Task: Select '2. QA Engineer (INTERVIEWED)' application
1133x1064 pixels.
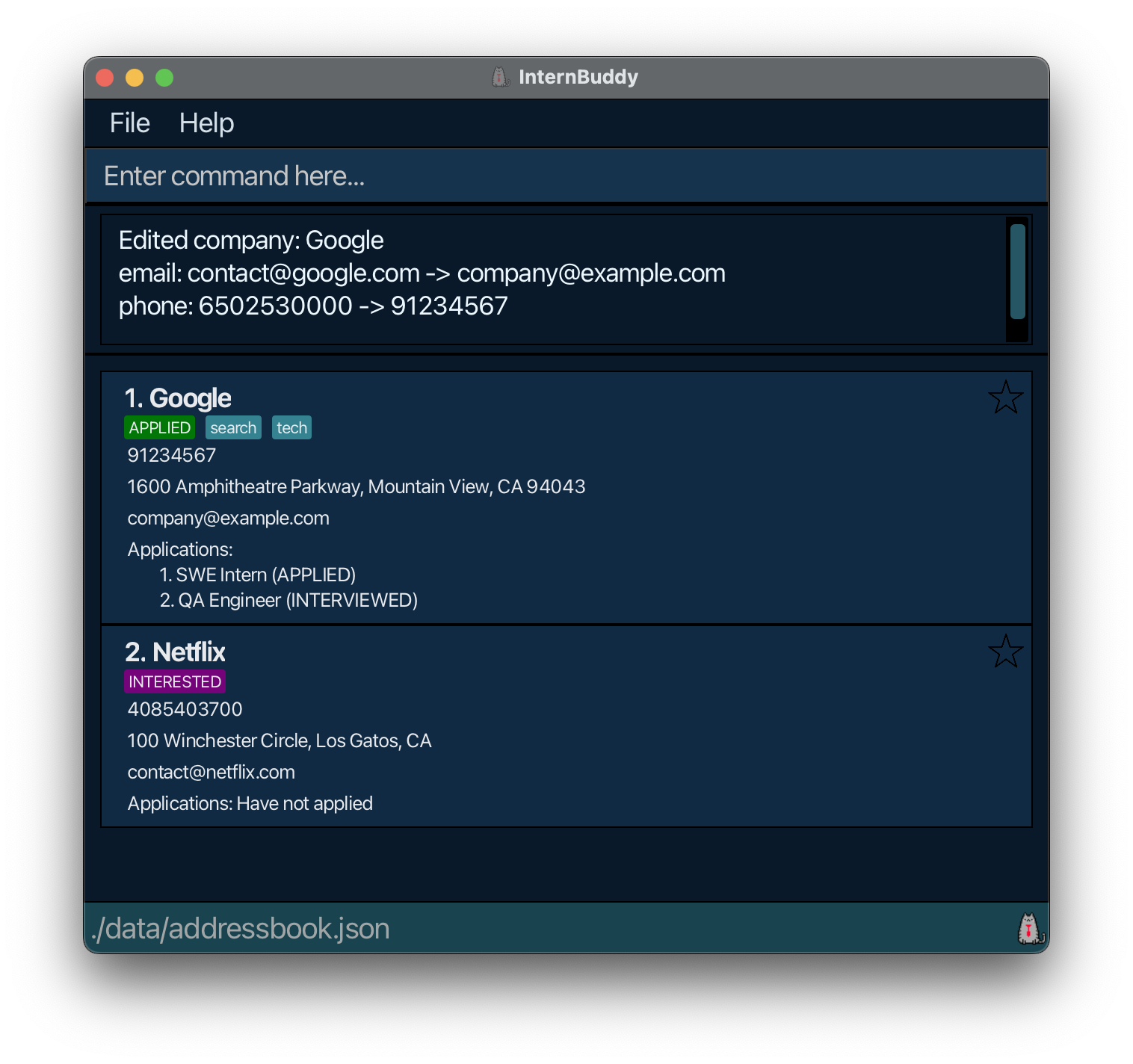Action: tap(288, 600)
